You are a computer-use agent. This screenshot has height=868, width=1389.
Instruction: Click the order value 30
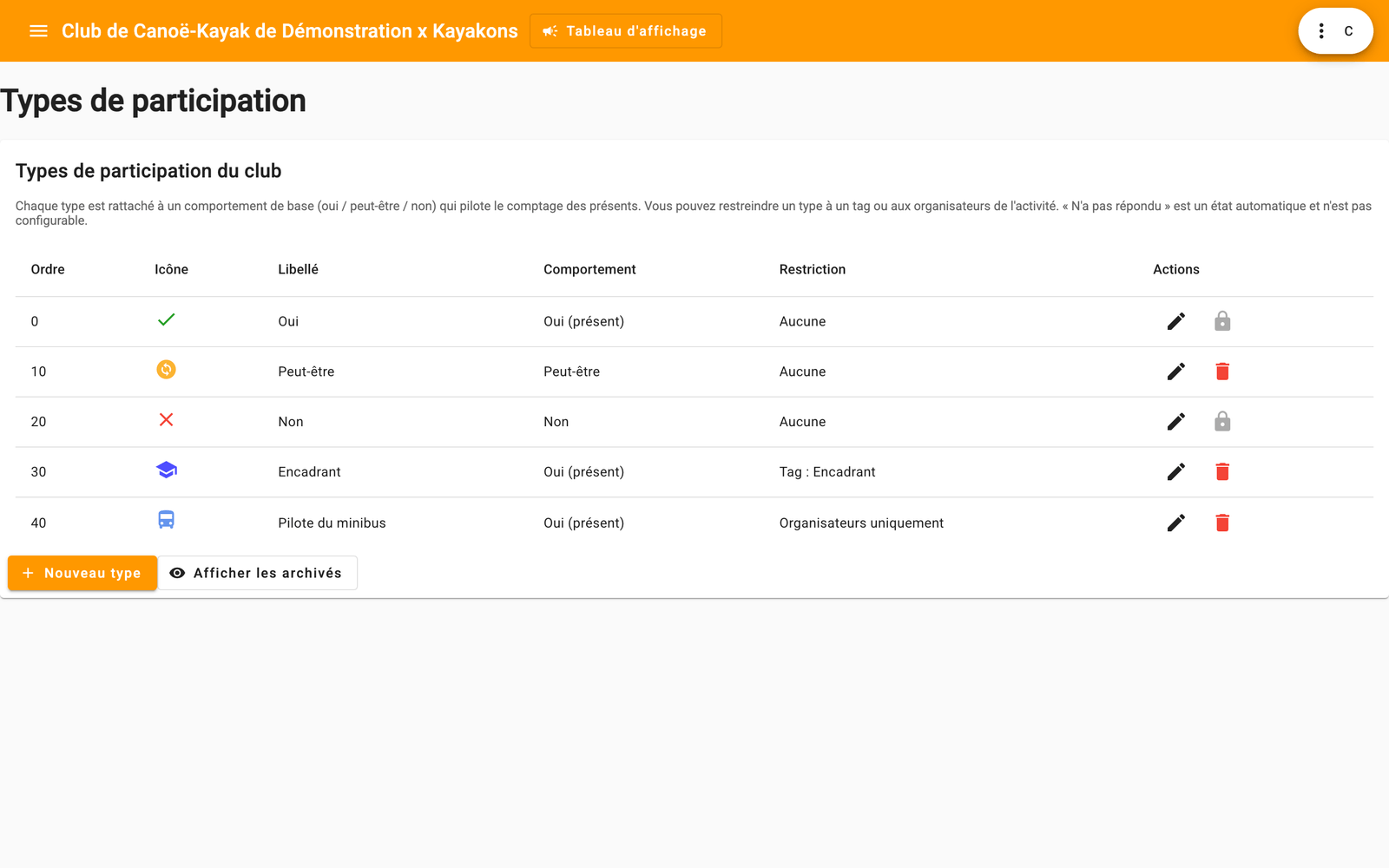(38, 472)
